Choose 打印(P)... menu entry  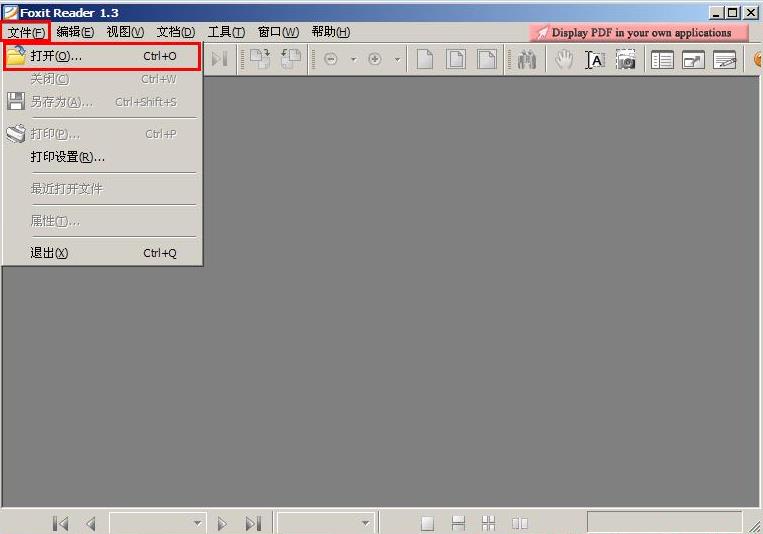coord(102,134)
